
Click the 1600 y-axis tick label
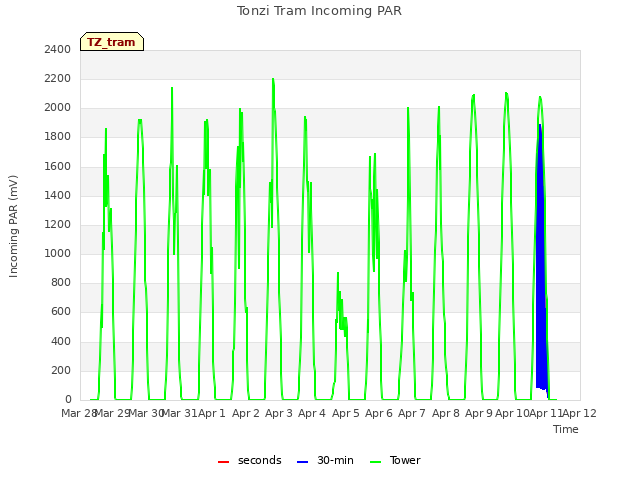point(58,166)
